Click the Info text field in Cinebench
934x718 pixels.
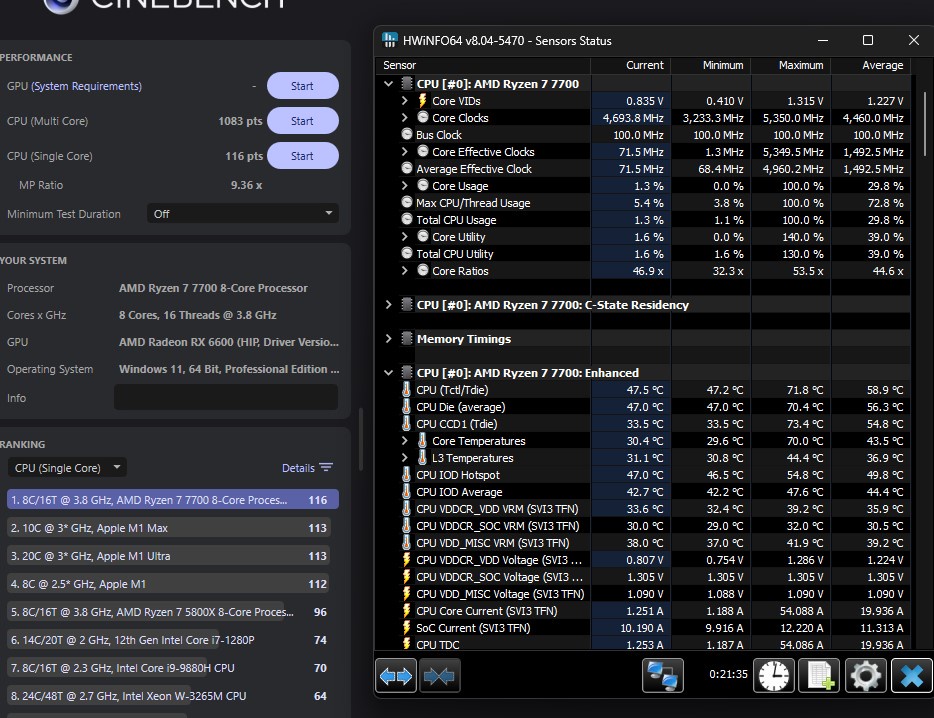click(226, 397)
